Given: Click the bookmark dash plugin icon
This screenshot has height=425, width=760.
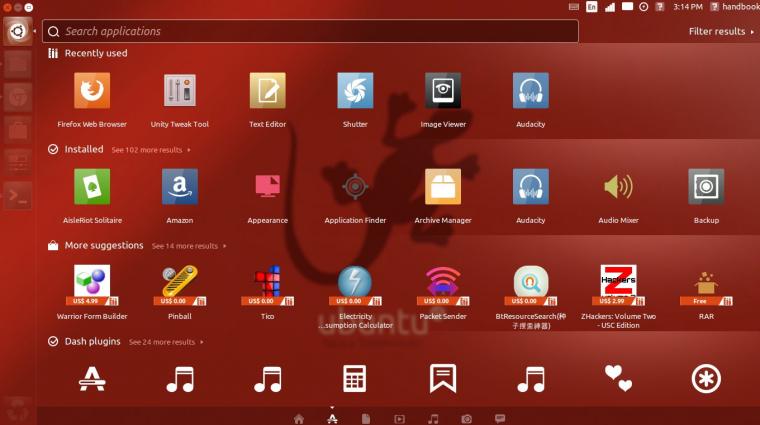Looking at the screenshot, I should point(443,378).
